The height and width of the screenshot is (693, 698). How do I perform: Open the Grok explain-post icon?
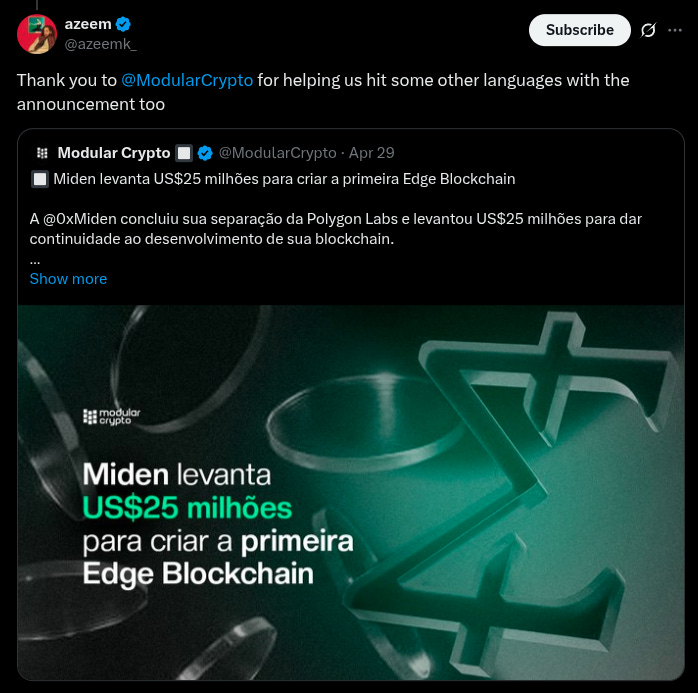648,30
